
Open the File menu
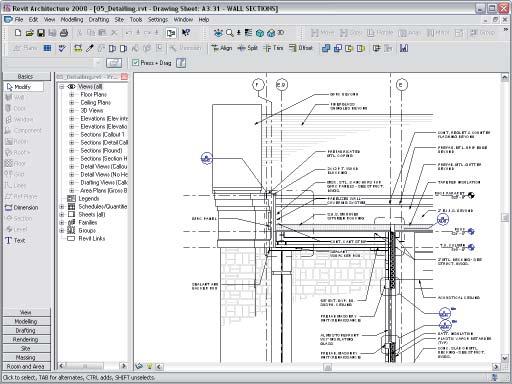click(x=19, y=20)
